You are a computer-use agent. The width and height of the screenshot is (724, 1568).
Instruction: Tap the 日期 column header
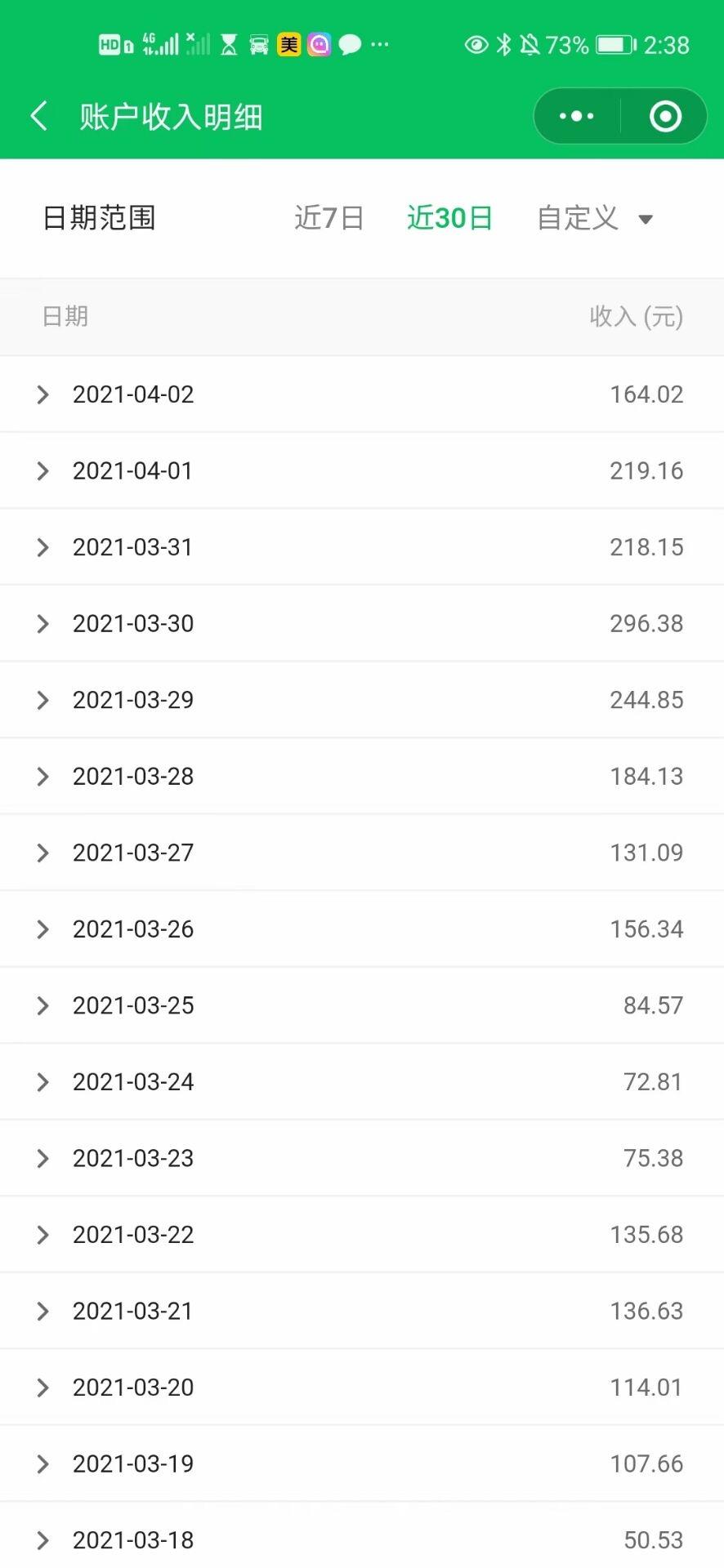tap(65, 316)
